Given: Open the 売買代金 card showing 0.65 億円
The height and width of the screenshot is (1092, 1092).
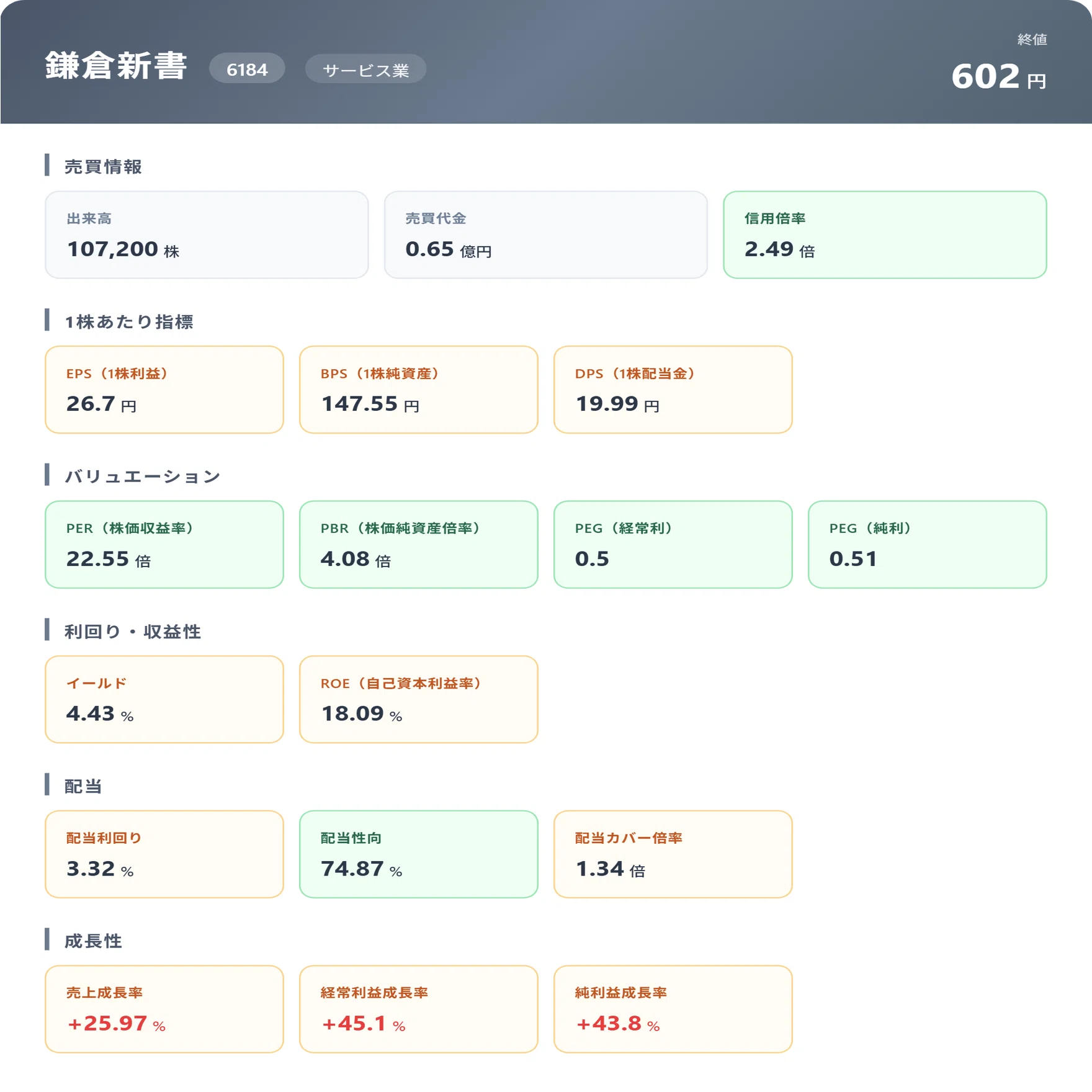Looking at the screenshot, I should (546, 235).
